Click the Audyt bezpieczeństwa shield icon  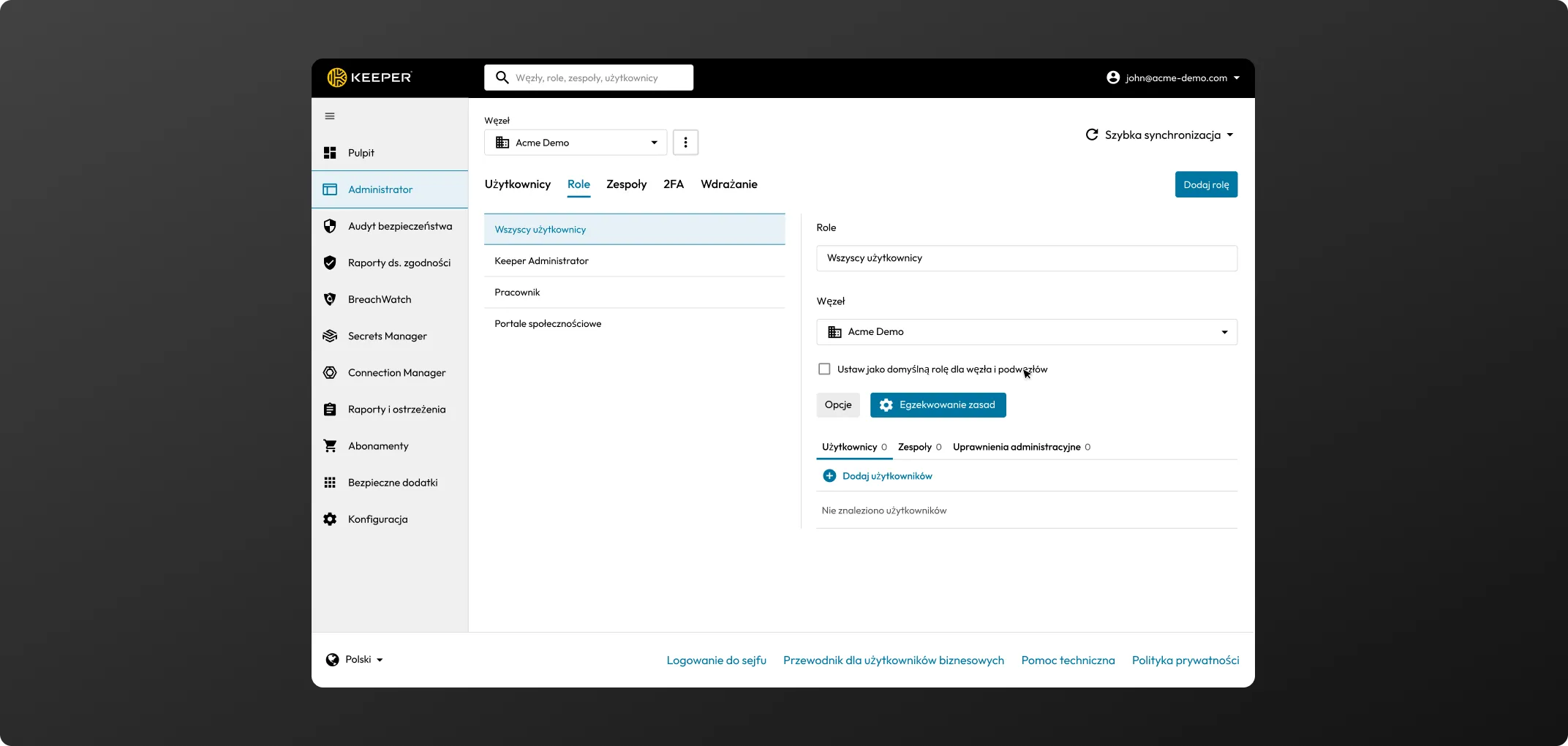point(330,226)
